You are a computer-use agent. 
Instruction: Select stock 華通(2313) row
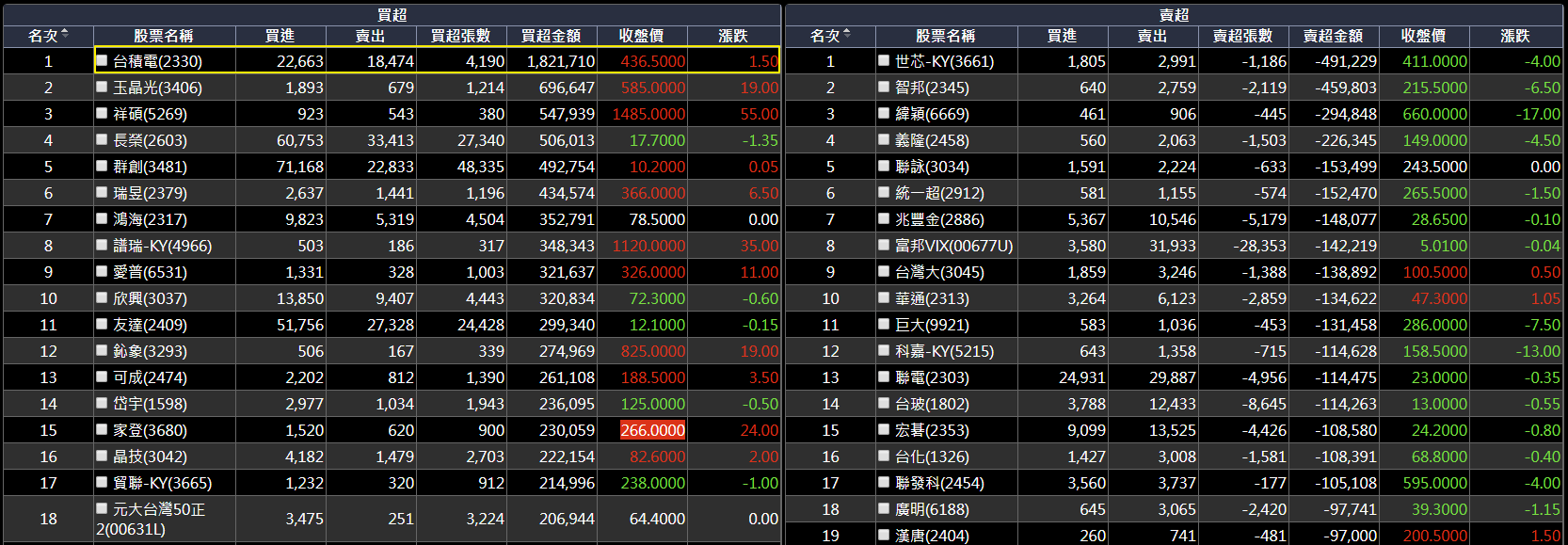click(1175, 298)
